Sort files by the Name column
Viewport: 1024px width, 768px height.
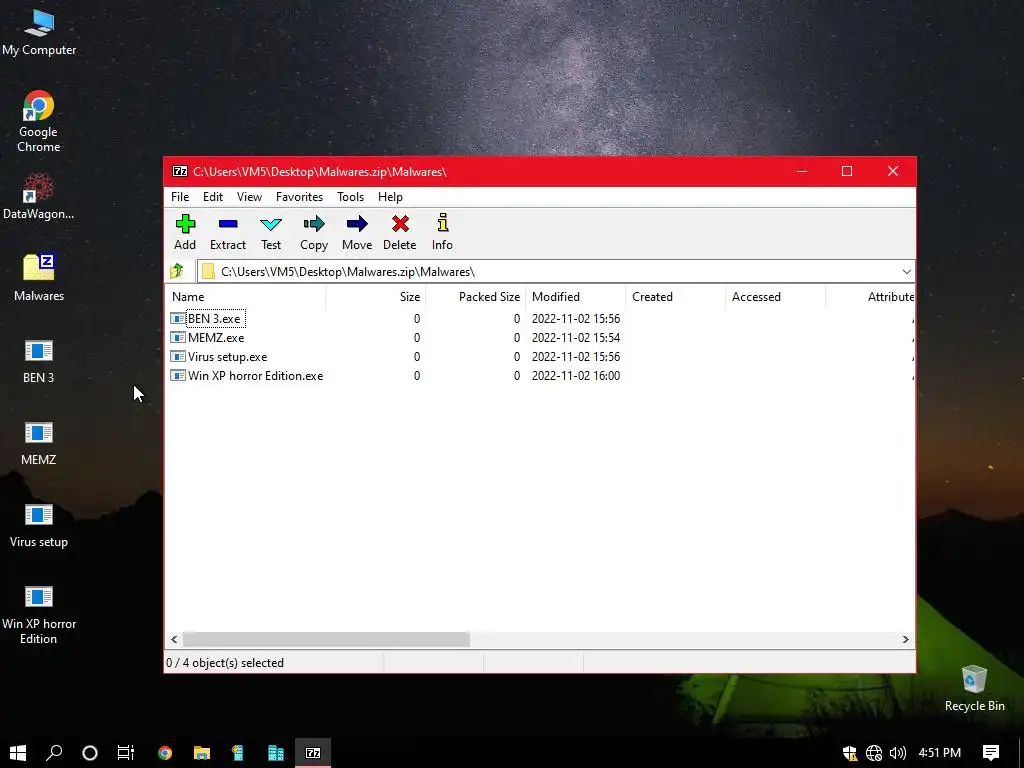coord(245,296)
